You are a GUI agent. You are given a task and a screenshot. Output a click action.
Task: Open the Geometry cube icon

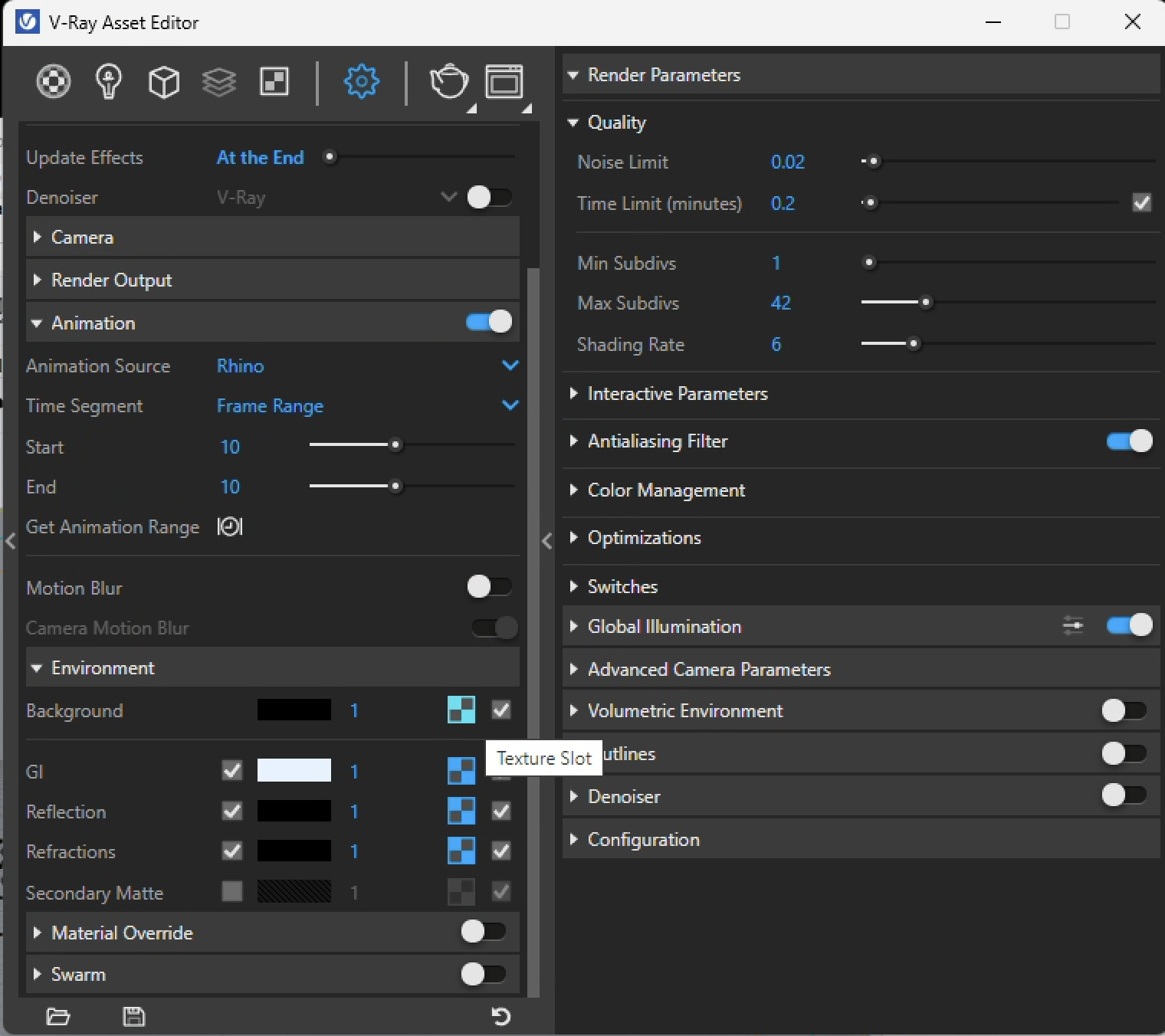[x=164, y=81]
